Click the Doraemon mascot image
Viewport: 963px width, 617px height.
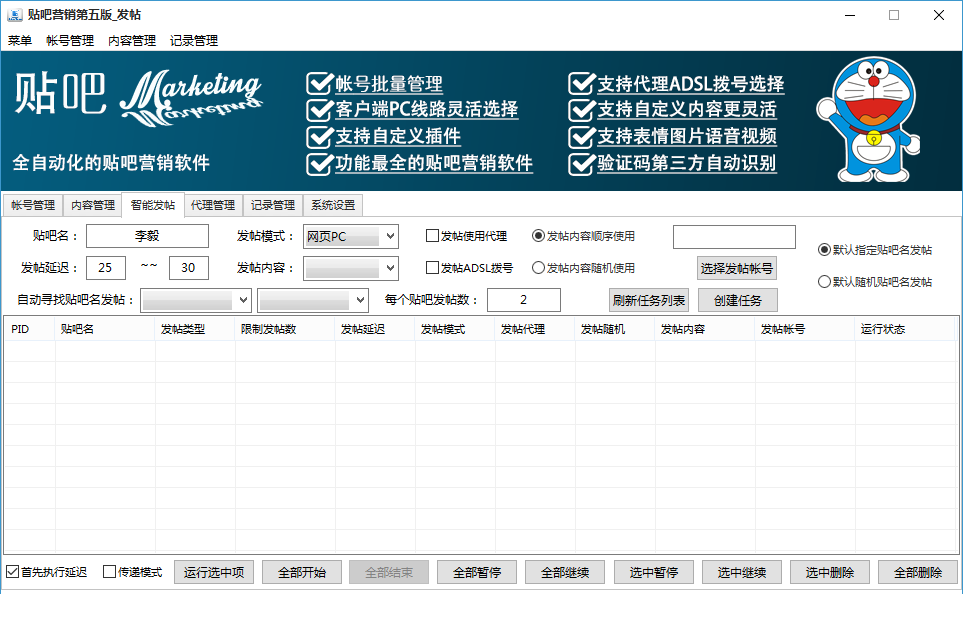[x=868, y=119]
